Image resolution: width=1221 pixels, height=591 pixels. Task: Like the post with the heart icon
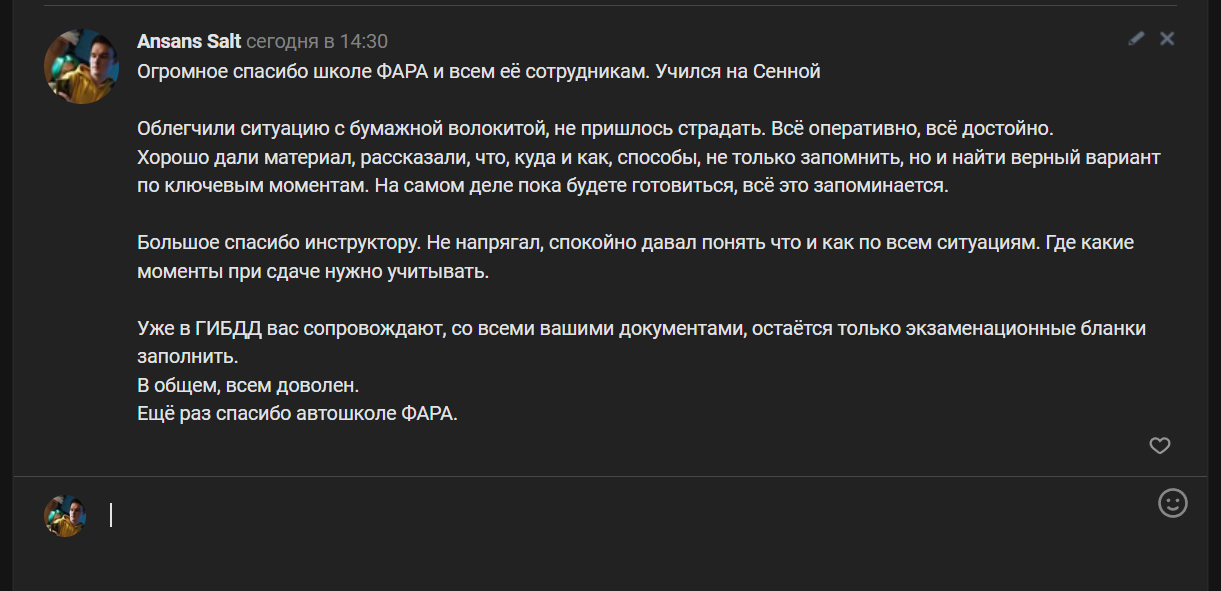pyautogui.click(x=1159, y=446)
